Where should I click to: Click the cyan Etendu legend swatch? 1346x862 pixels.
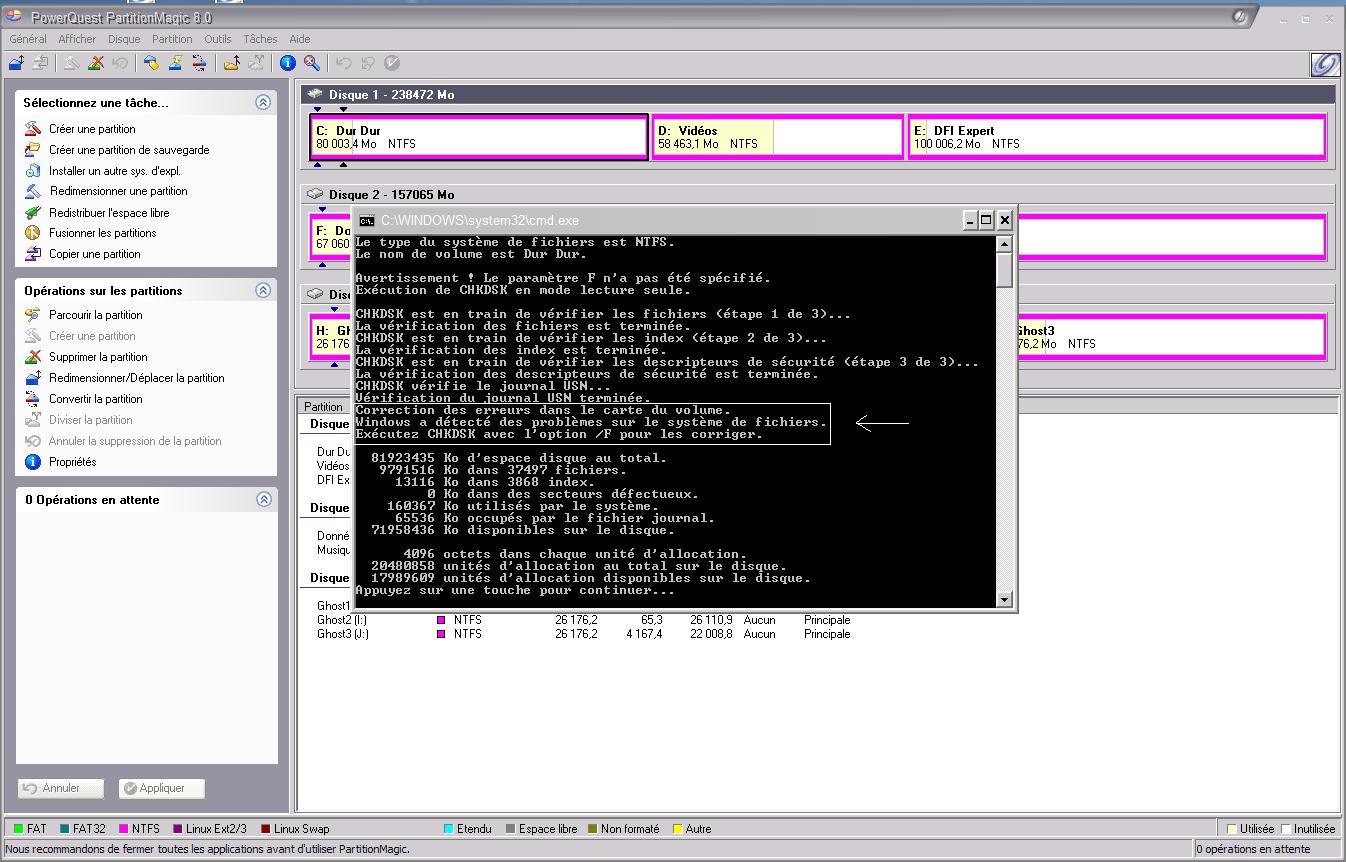click(x=448, y=829)
